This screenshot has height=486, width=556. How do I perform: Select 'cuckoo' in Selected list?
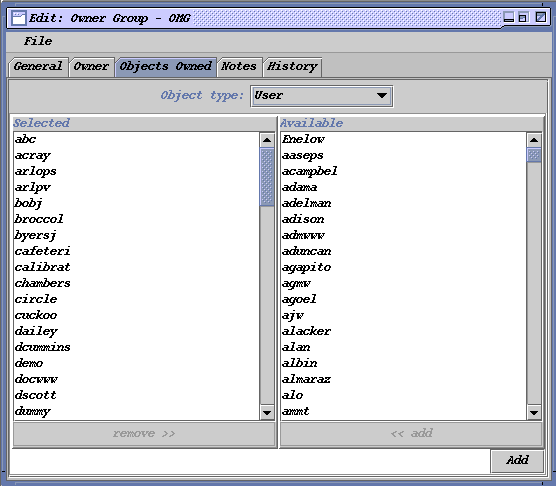point(137,315)
